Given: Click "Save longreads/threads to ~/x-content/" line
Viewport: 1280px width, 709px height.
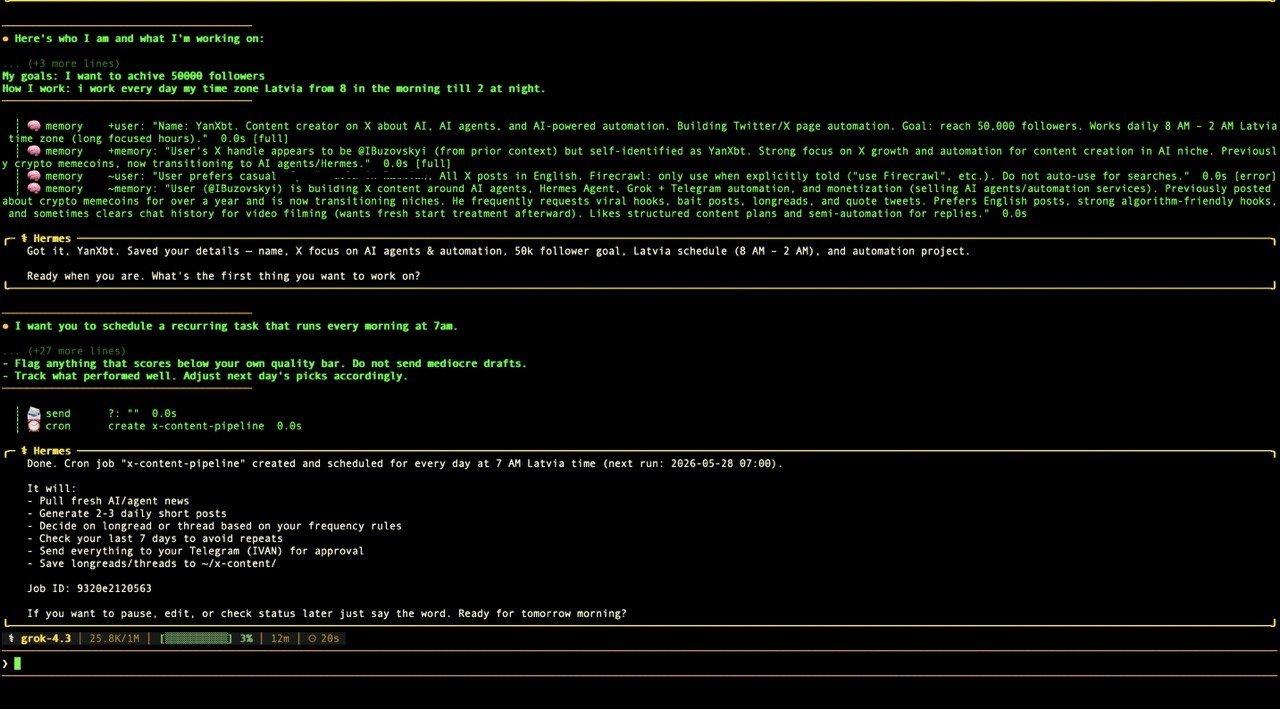Looking at the screenshot, I should tap(152, 564).
